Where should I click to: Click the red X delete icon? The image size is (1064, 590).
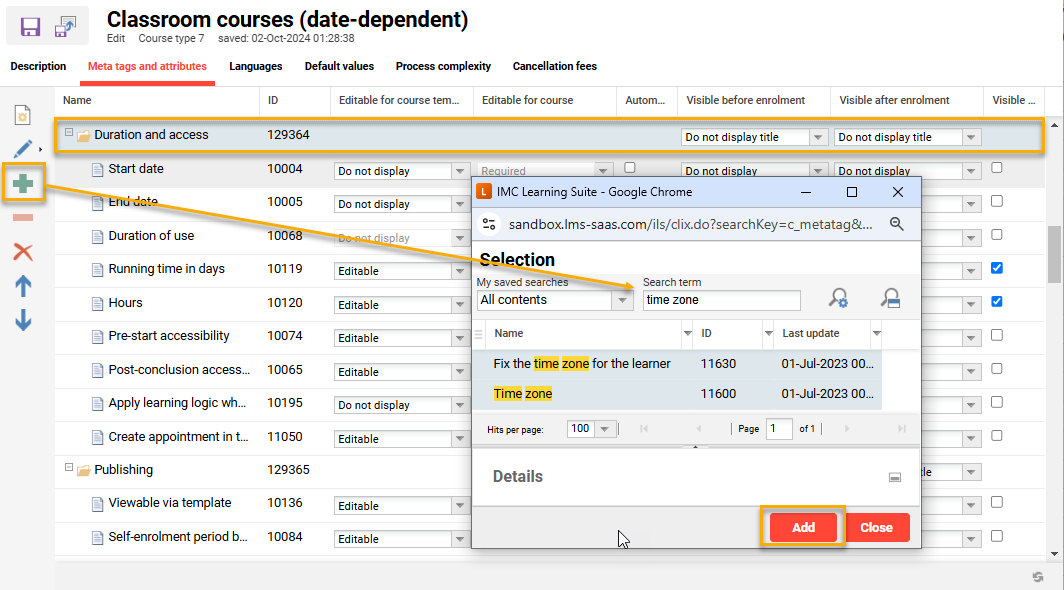click(x=23, y=251)
